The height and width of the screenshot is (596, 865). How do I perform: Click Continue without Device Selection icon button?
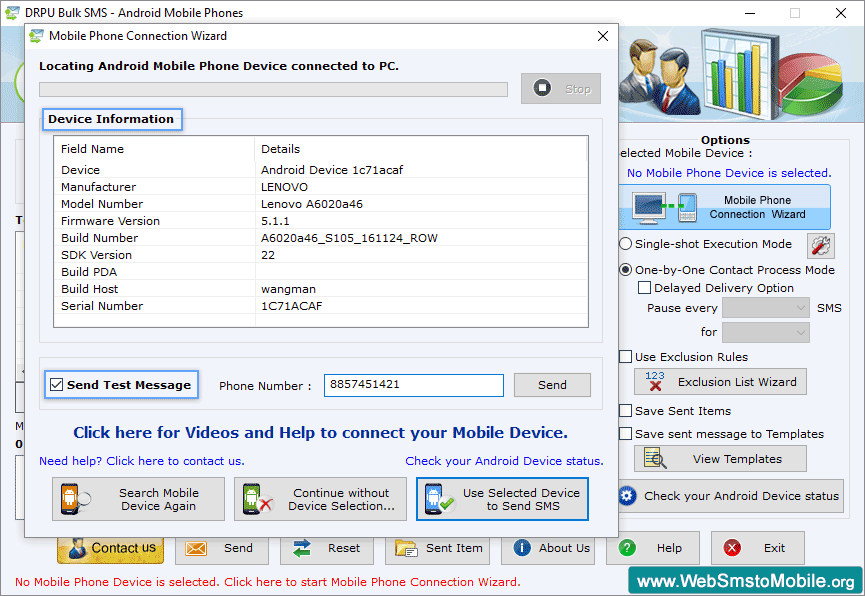(320, 499)
